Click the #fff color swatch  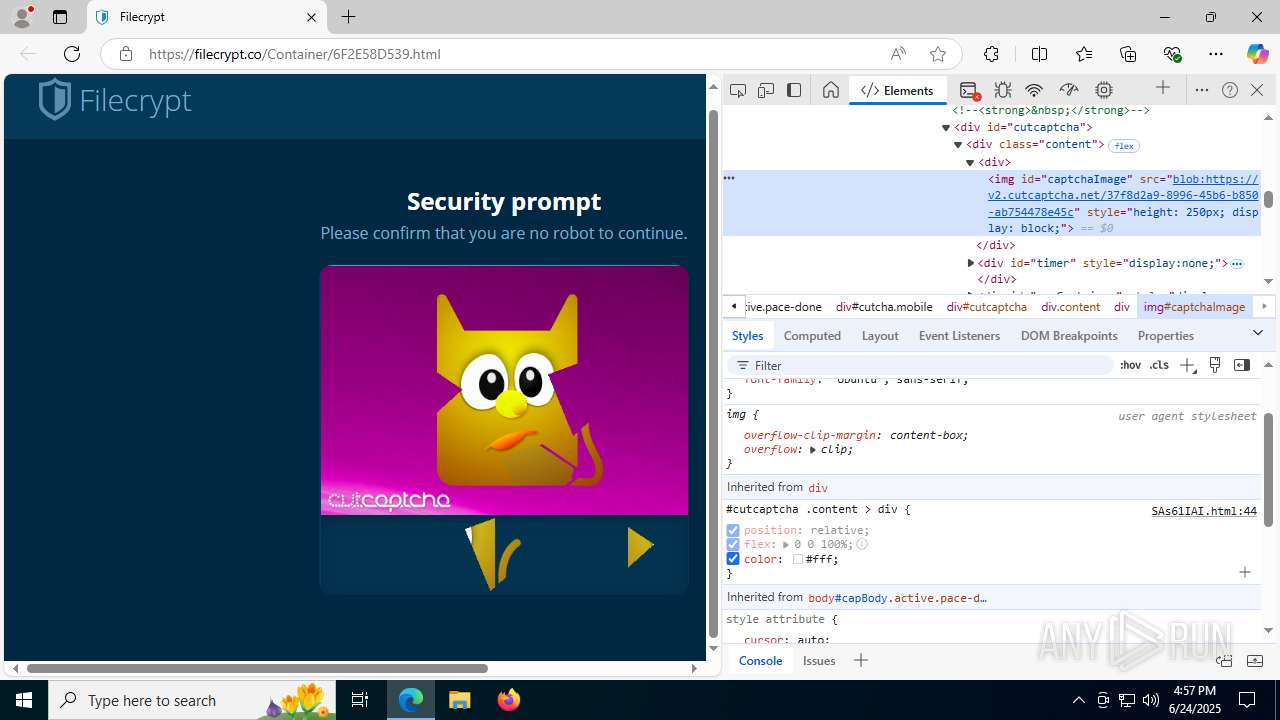798,560
